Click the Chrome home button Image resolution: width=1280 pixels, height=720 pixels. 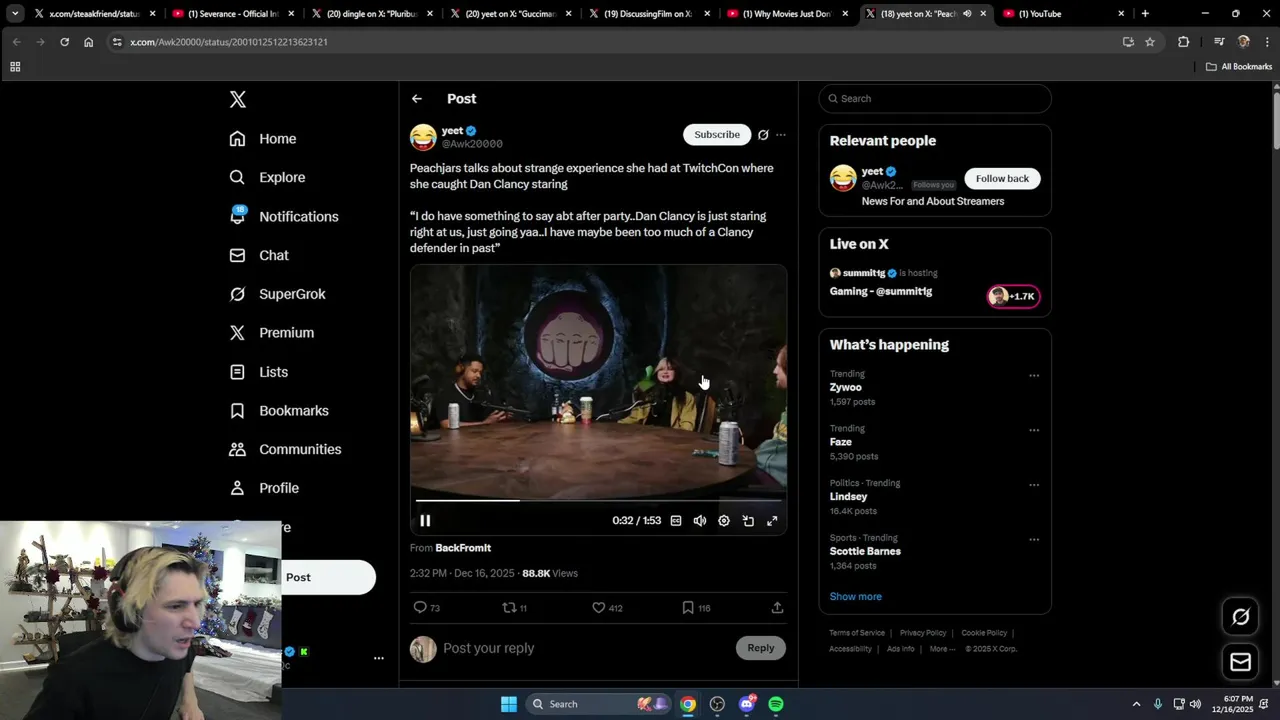coord(89,42)
